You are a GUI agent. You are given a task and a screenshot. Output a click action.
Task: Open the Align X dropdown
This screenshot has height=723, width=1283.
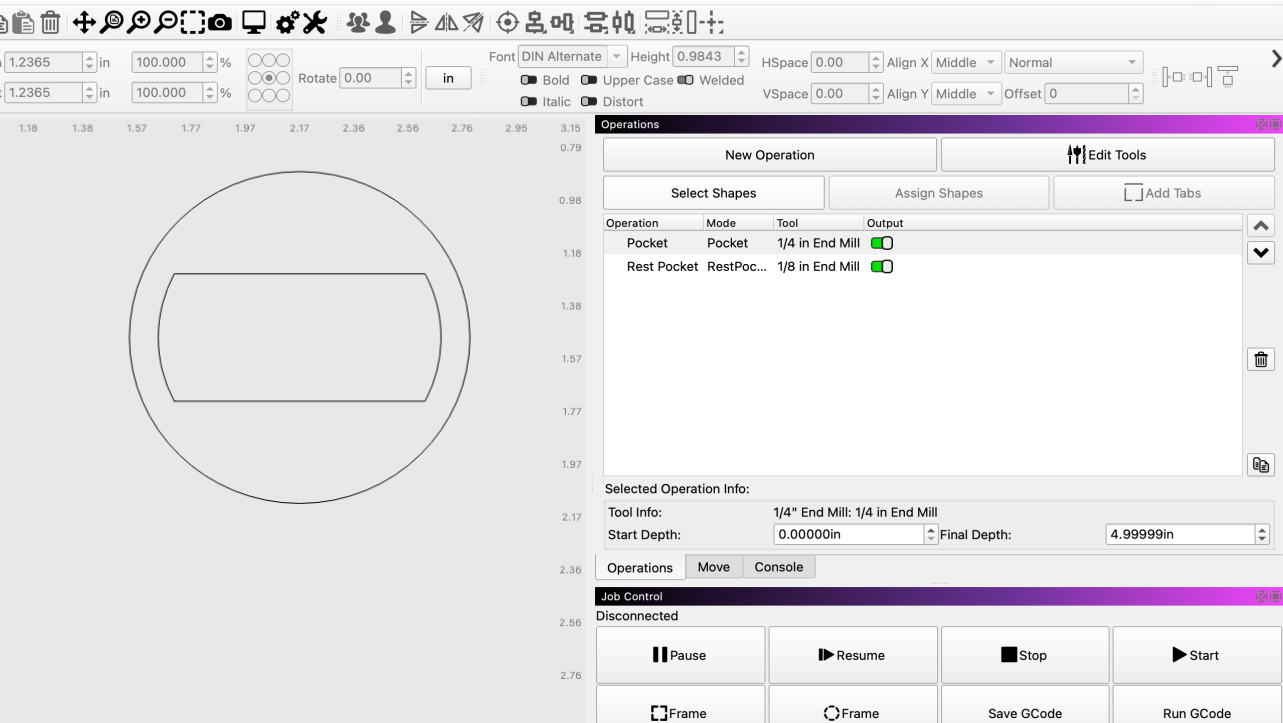click(x=965, y=62)
